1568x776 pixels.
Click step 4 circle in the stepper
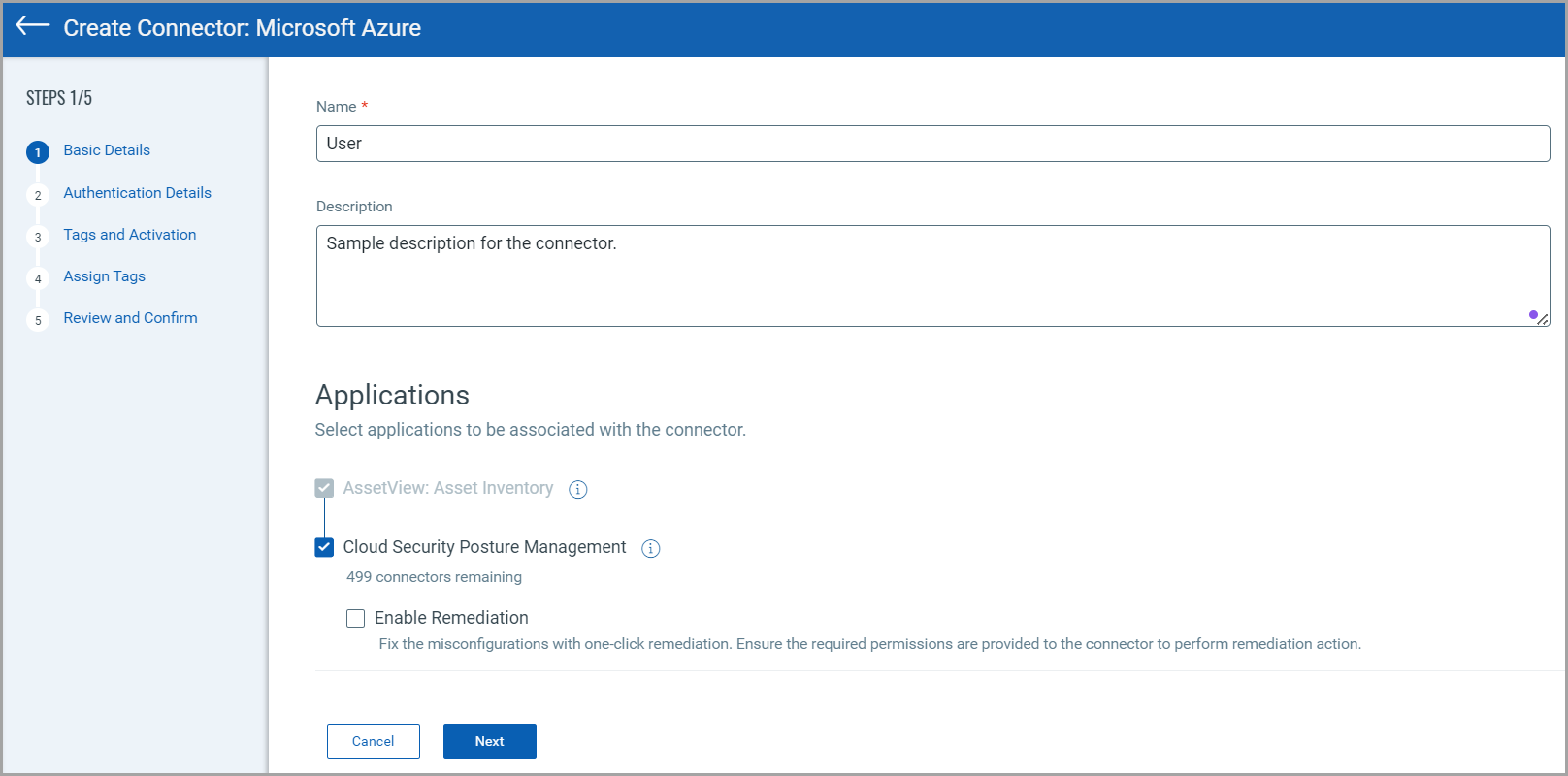[x=38, y=278]
